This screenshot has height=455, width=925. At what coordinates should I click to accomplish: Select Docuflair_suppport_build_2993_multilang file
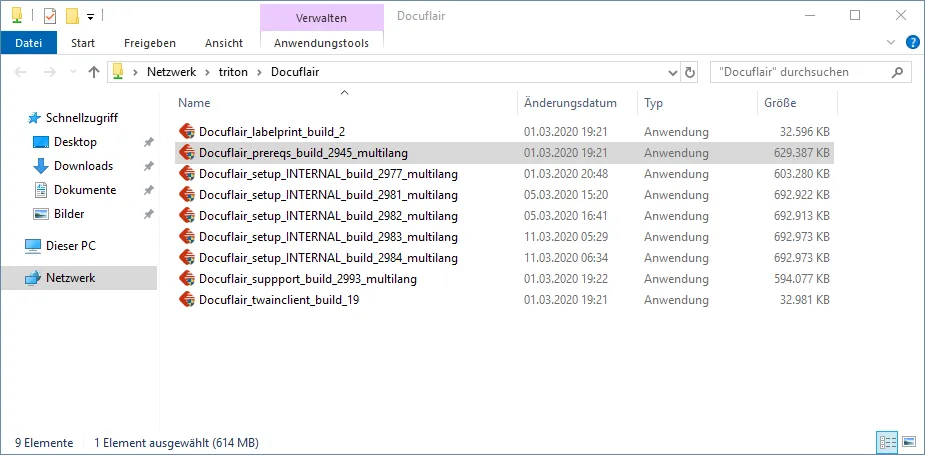click(x=307, y=279)
